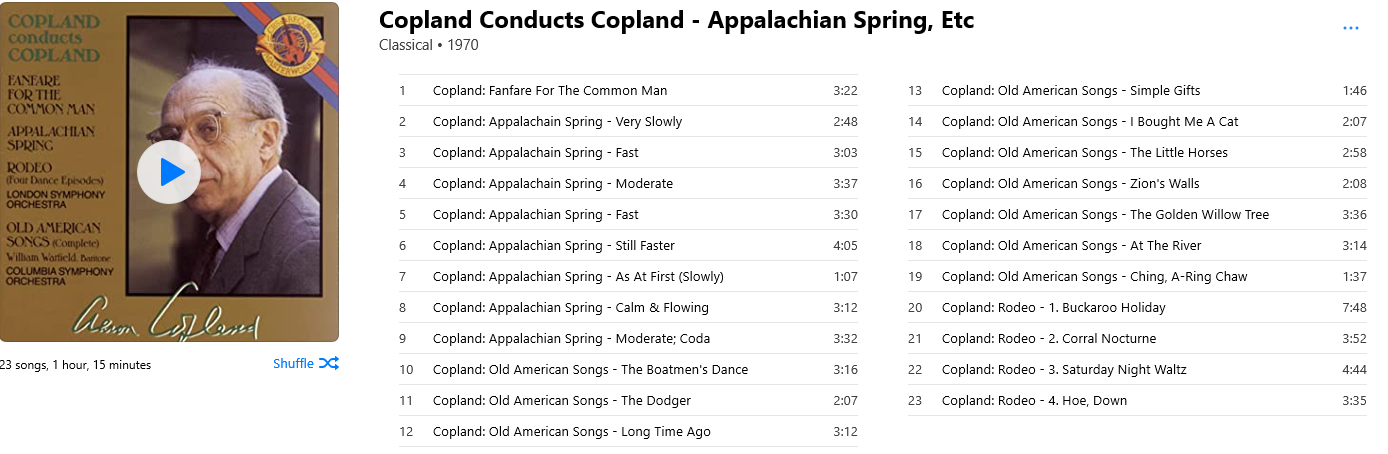
Task: Select track 17 The Golden Willow Tree
Action: 1137,215
